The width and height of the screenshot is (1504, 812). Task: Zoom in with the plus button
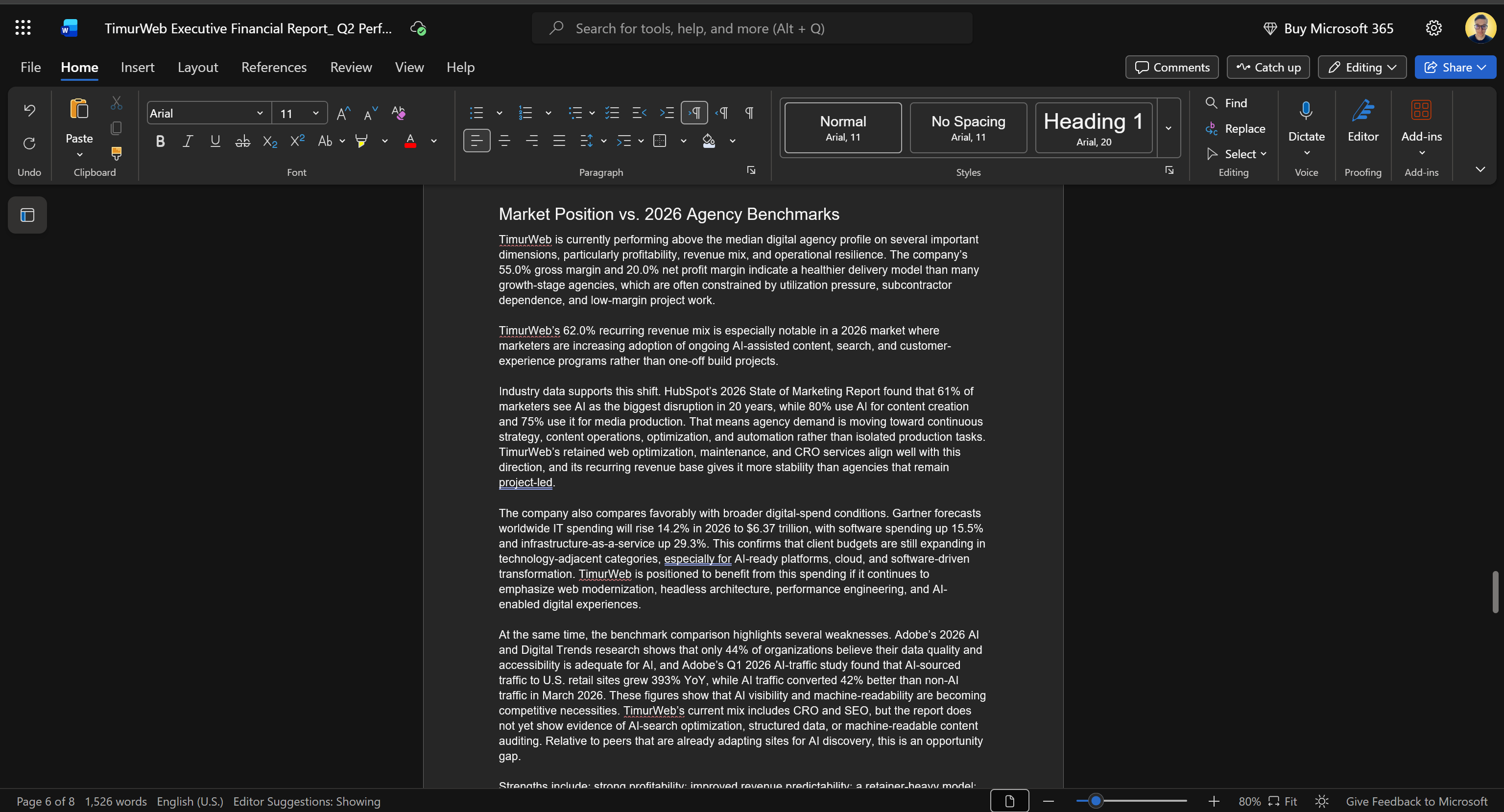point(1214,802)
